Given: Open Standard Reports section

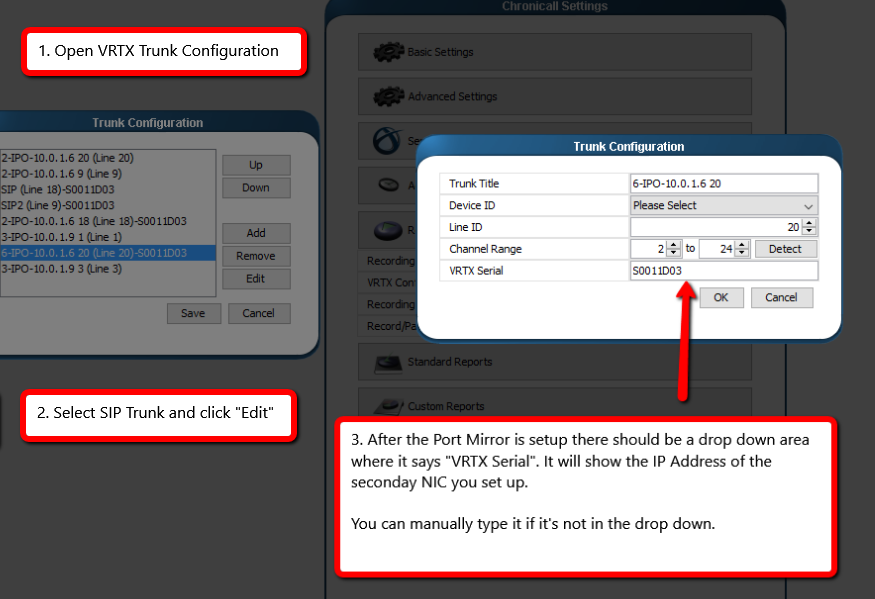Looking at the screenshot, I should tap(555, 362).
